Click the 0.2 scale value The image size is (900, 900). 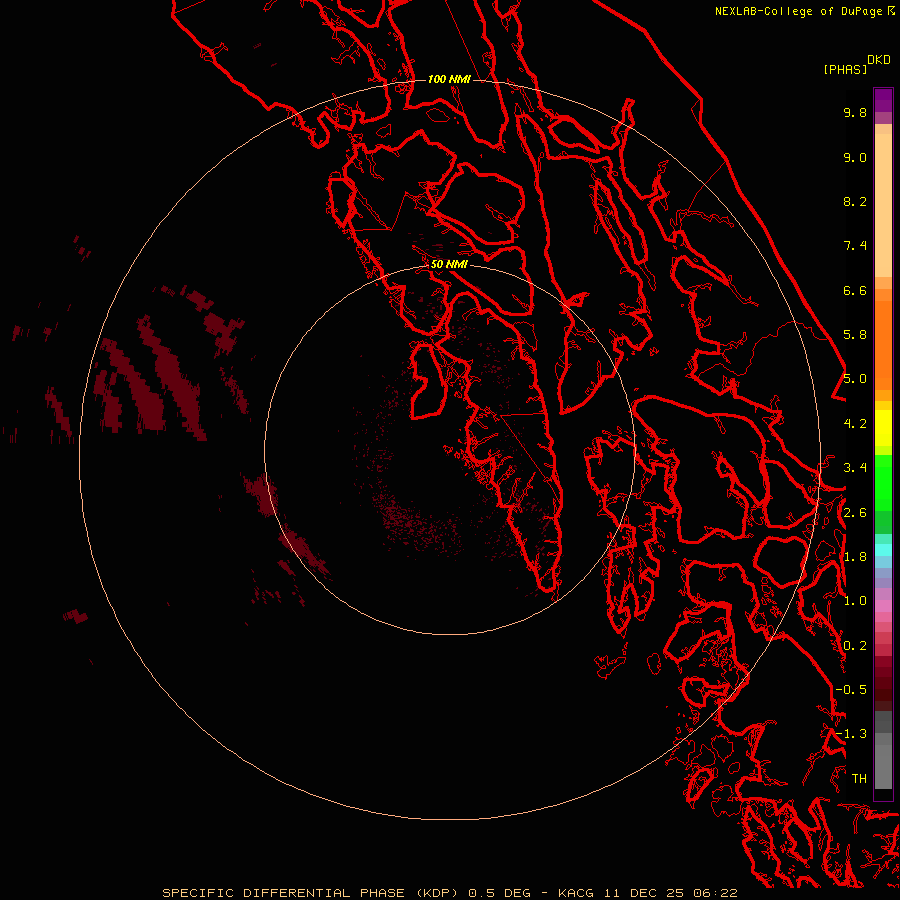(x=855, y=646)
